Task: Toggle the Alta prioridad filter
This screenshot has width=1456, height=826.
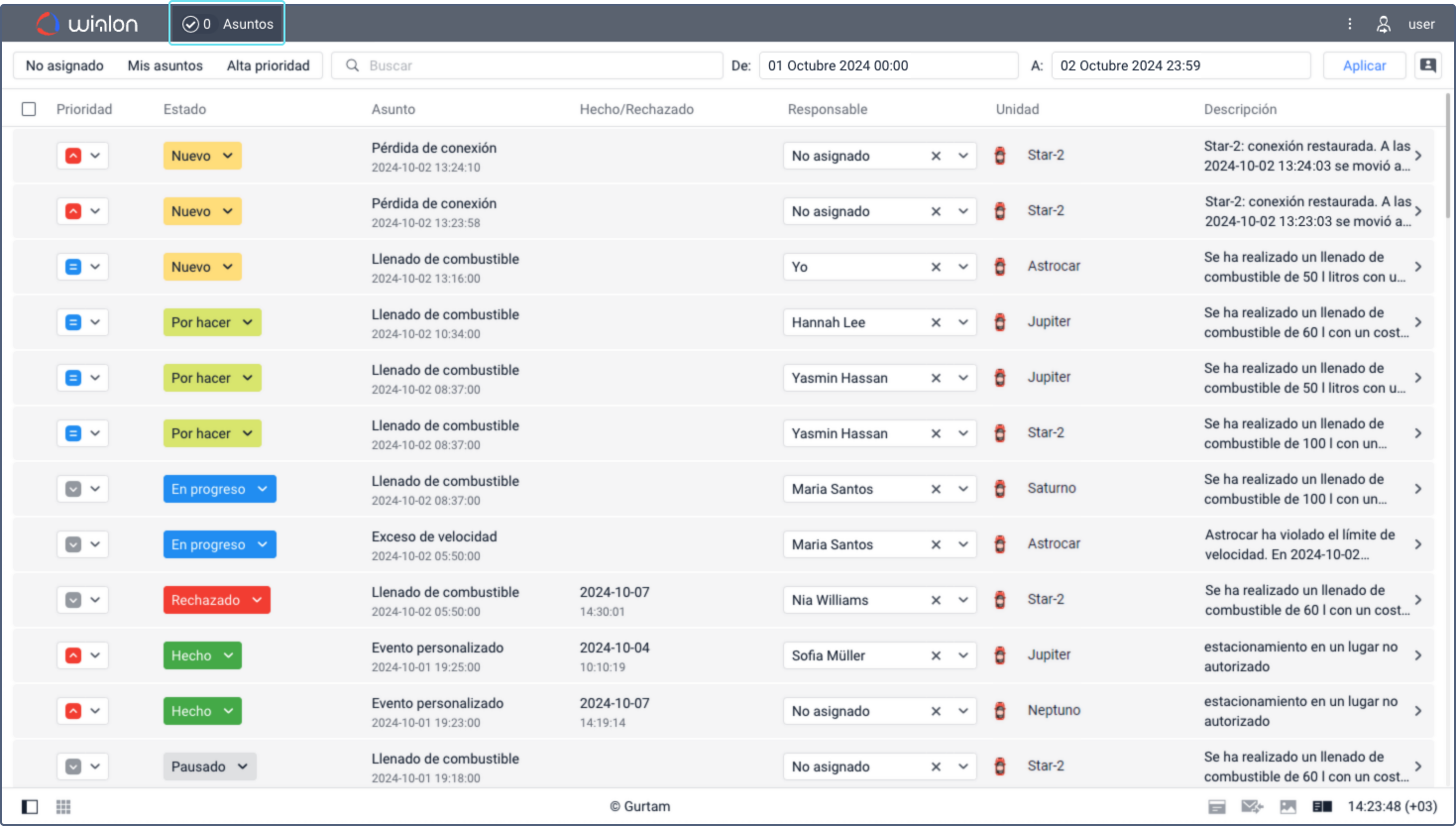Action: (269, 65)
